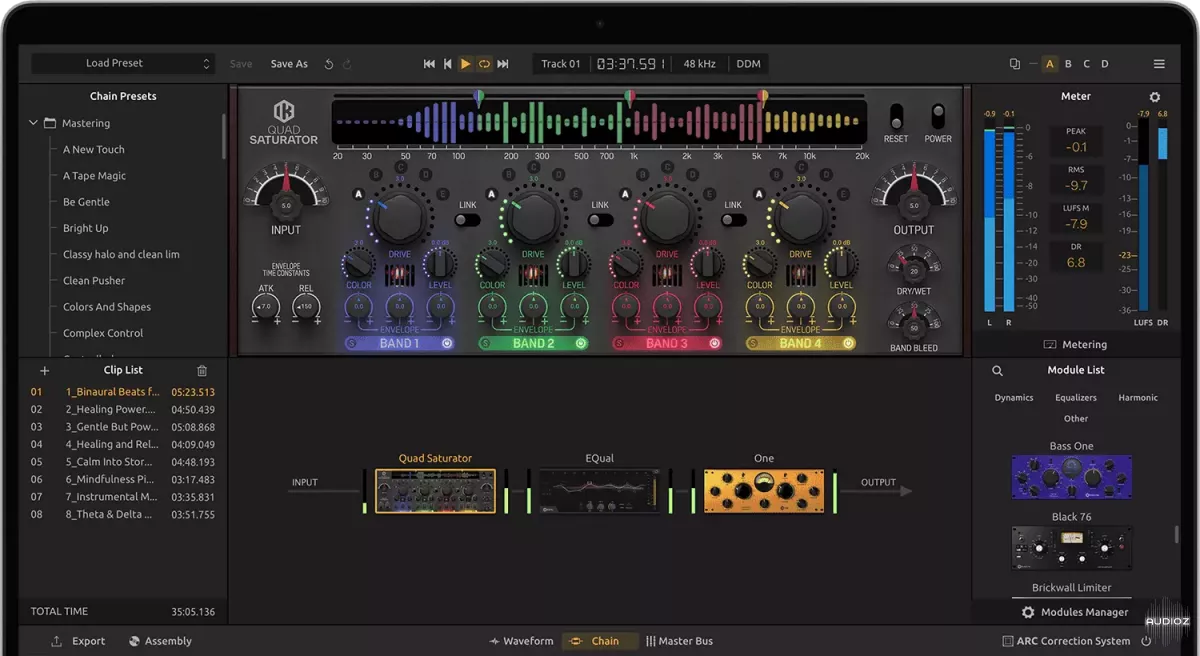Select clip 07 Instrumental M...
This screenshot has height=656, width=1200.
pyautogui.click(x=122, y=497)
